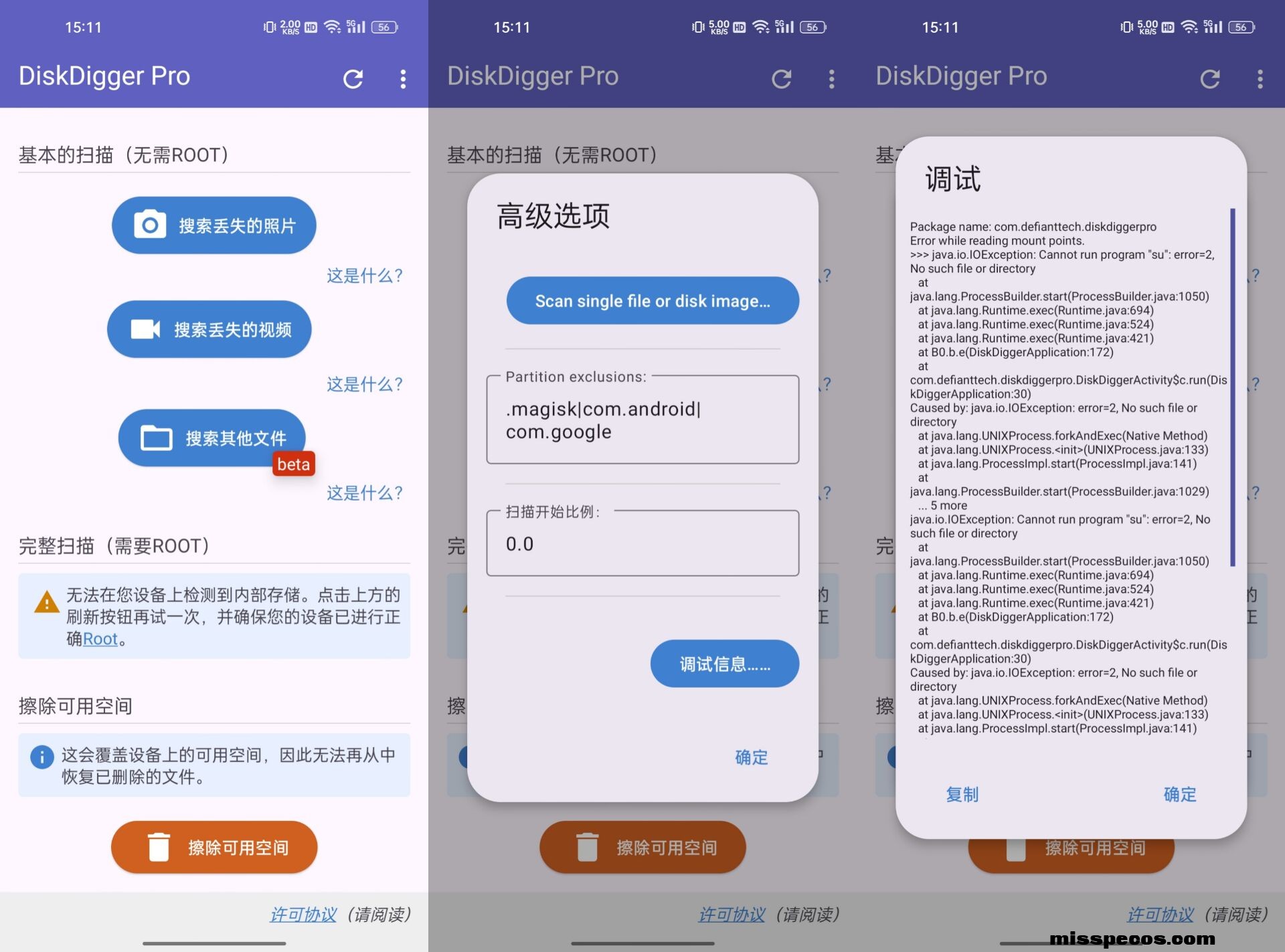Tap 调试 dialog title
The height and width of the screenshot is (952, 1285).
(952, 179)
